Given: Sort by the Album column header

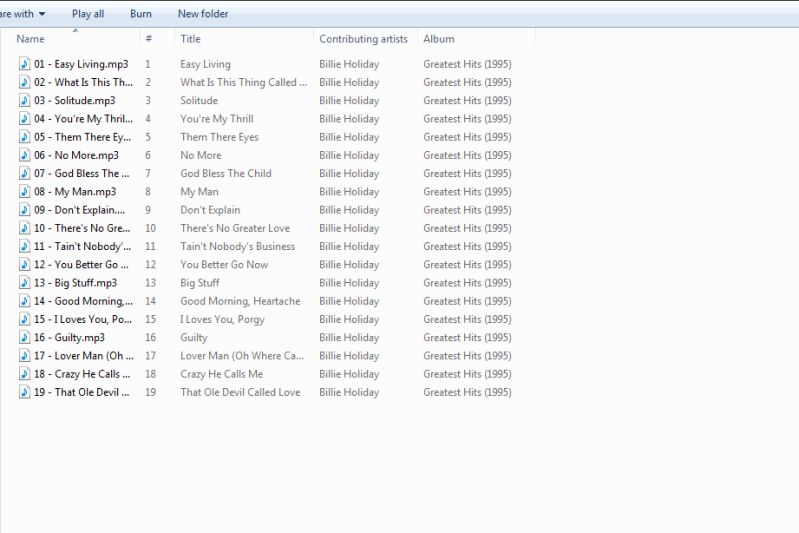Looking at the screenshot, I should 439,39.
